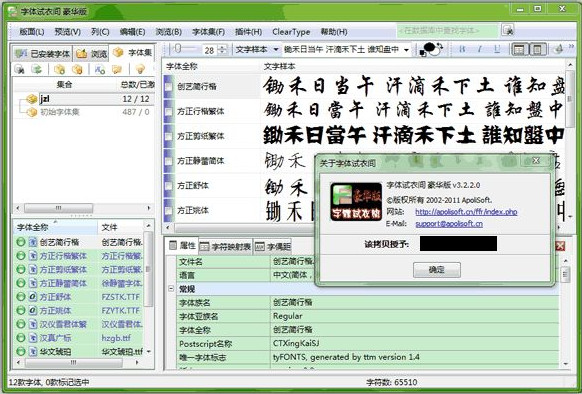The image size is (582, 394).
Task: Toggle green activation circle for 汉仪雪君体繁
Action: tap(21, 324)
